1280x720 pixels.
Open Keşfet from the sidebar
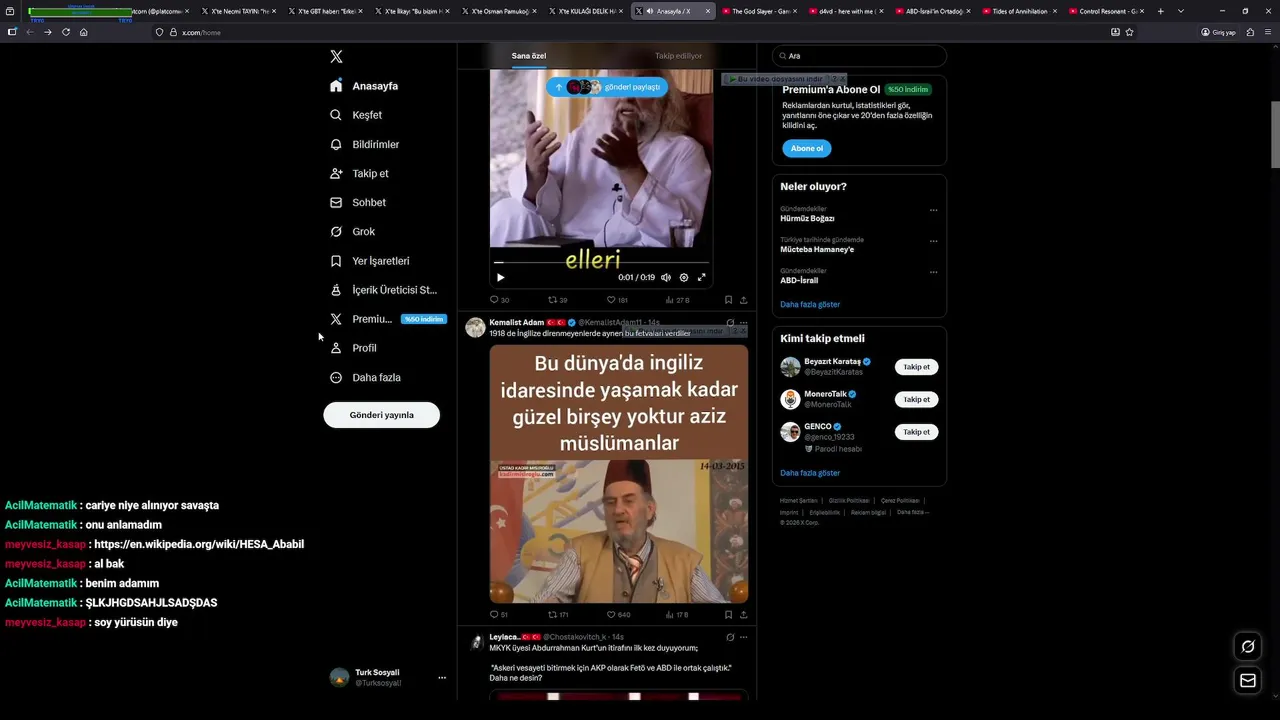point(356,115)
